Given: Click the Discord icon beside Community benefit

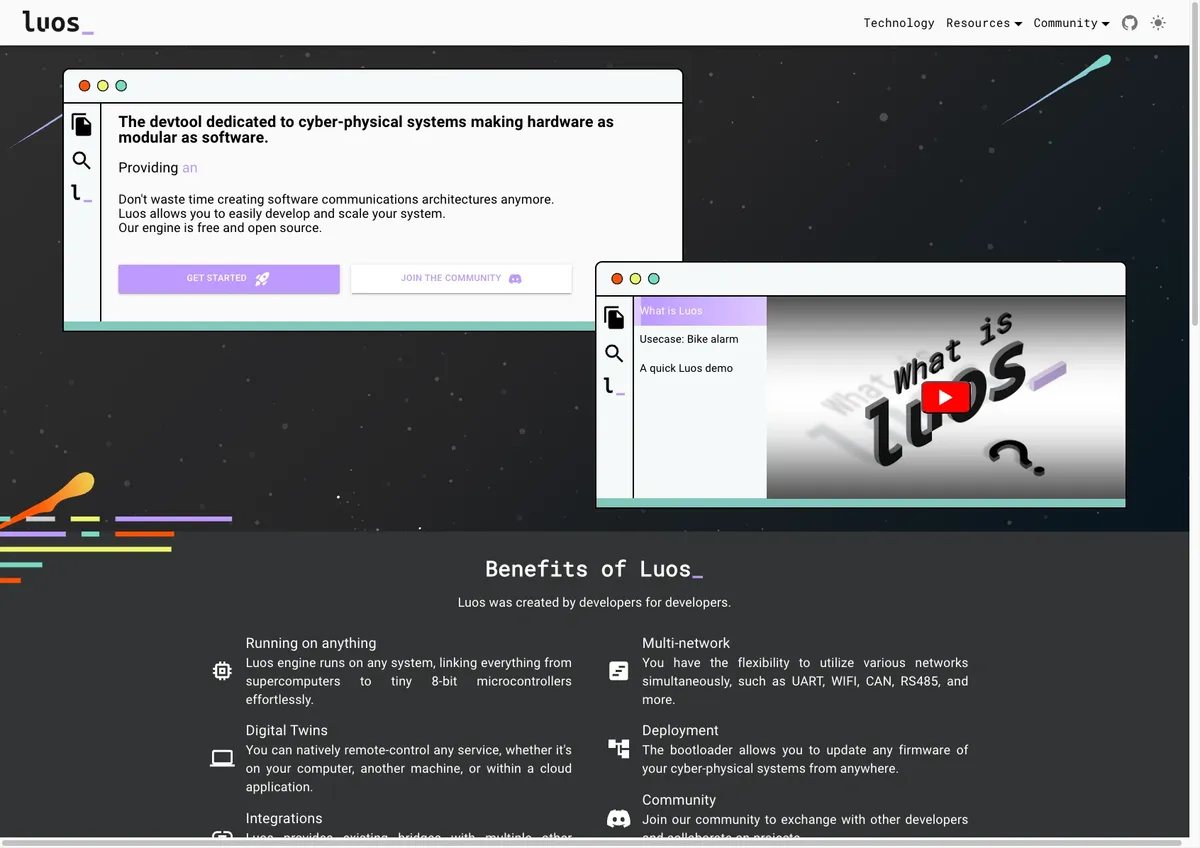Looking at the screenshot, I should click(x=619, y=819).
